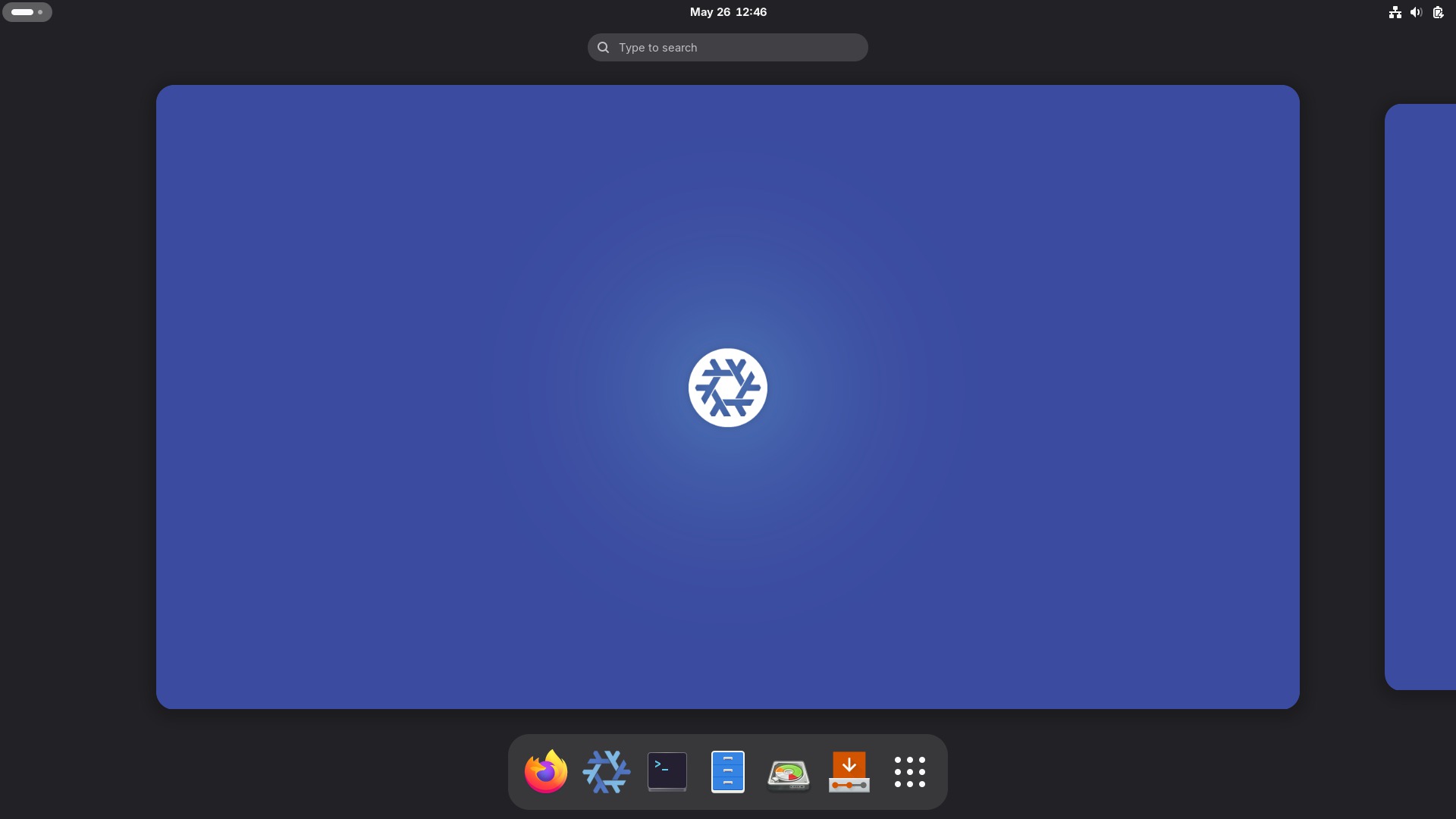The height and width of the screenshot is (819, 1456).
Task: Launch Firefox from the dash
Action: [546, 771]
